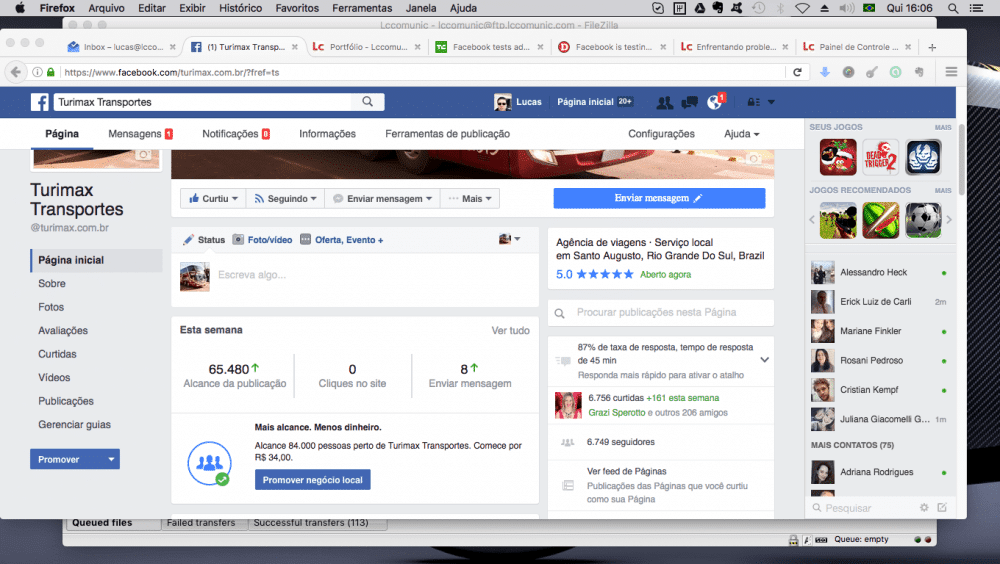Open the Mais dropdown button
The width and height of the screenshot is (1000, 564).
[470, 198]
